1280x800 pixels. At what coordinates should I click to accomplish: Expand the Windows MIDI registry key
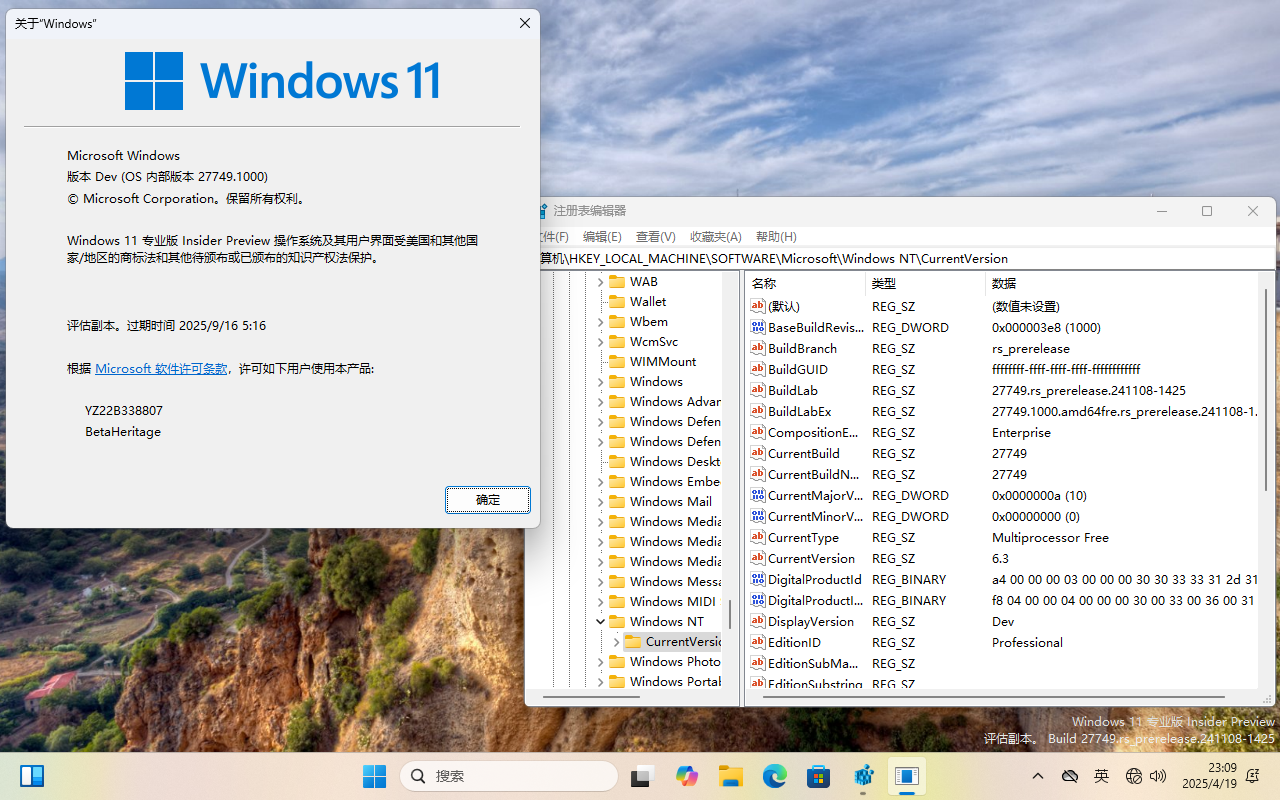[600, 602]
